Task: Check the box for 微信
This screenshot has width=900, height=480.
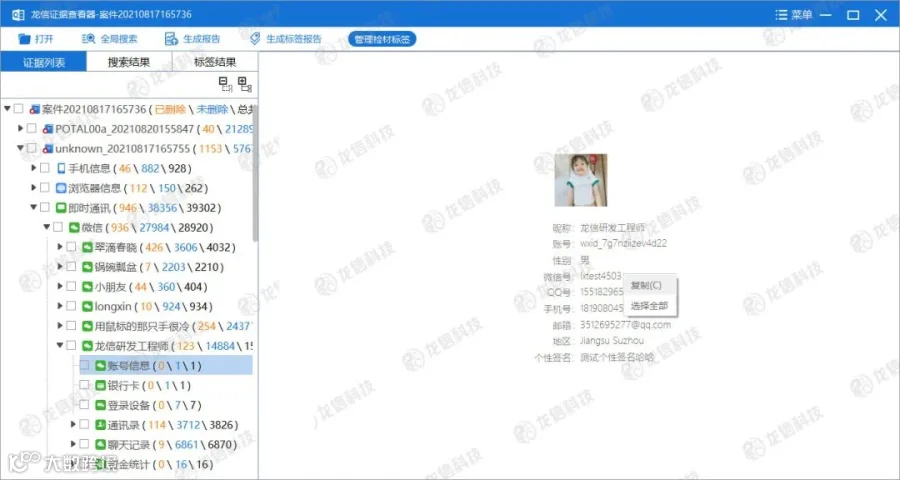Action: pyautogui.click(x=58, y=227)
